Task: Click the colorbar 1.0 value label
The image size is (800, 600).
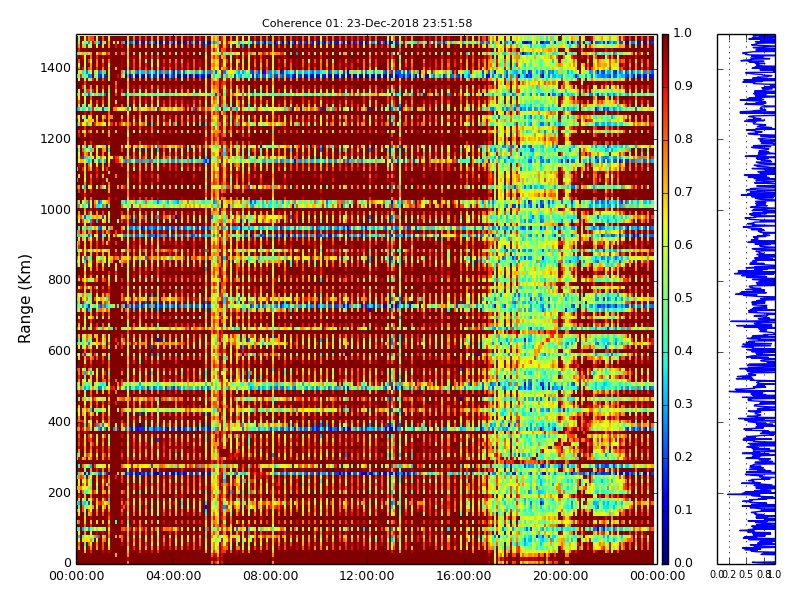Action: [683, 33]
